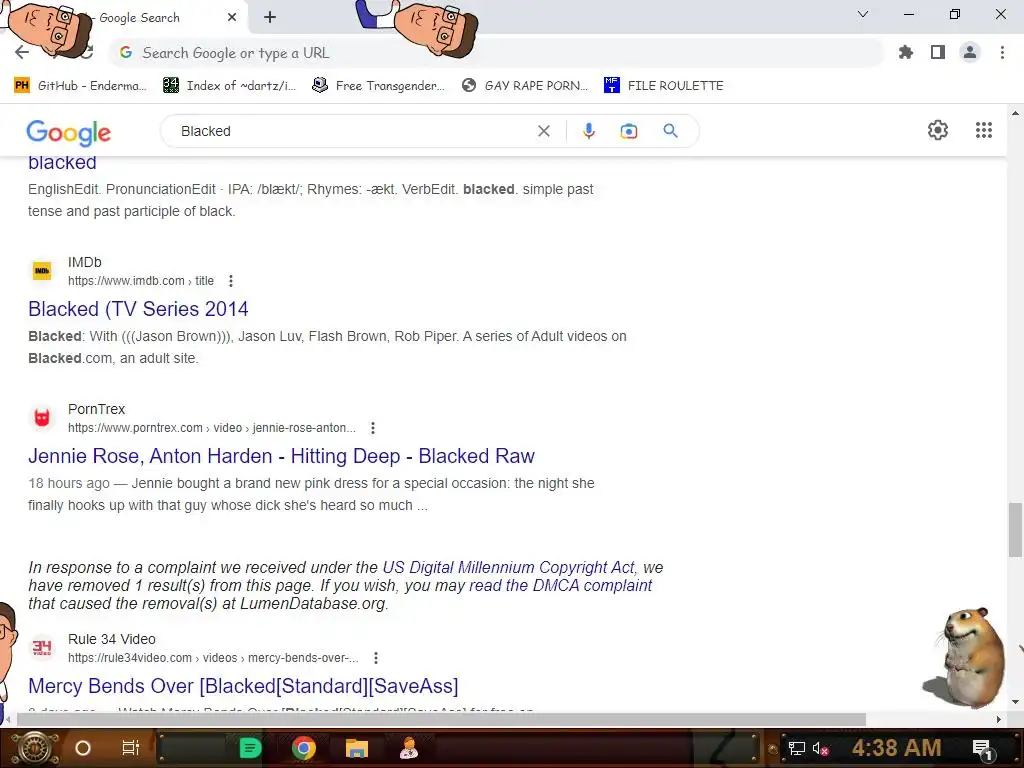Open the 'Blacked (TV Series 2014' result
Viewport: 1024px width, 768px height.
point(138,309)
